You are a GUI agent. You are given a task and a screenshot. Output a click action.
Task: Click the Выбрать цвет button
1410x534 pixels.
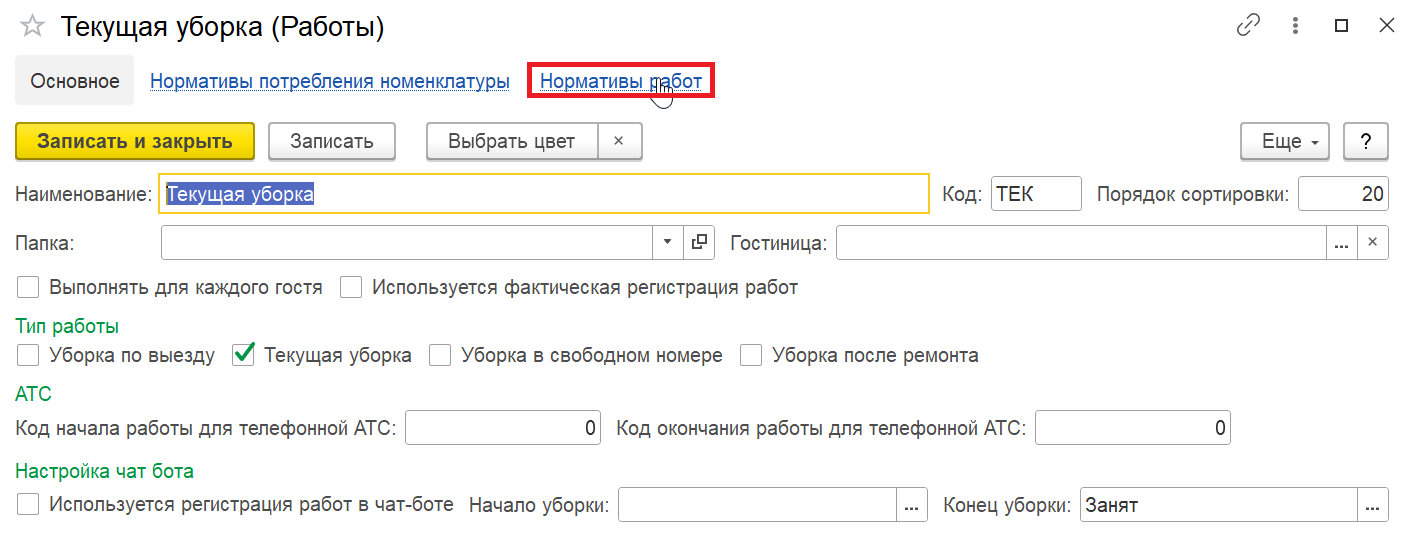[x=512, y=141]
